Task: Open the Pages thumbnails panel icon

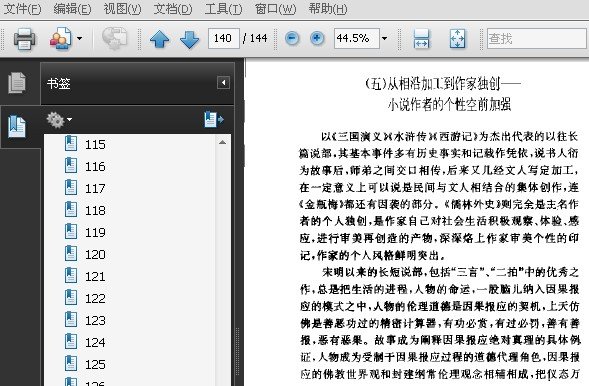Action: tap(17, 83)
